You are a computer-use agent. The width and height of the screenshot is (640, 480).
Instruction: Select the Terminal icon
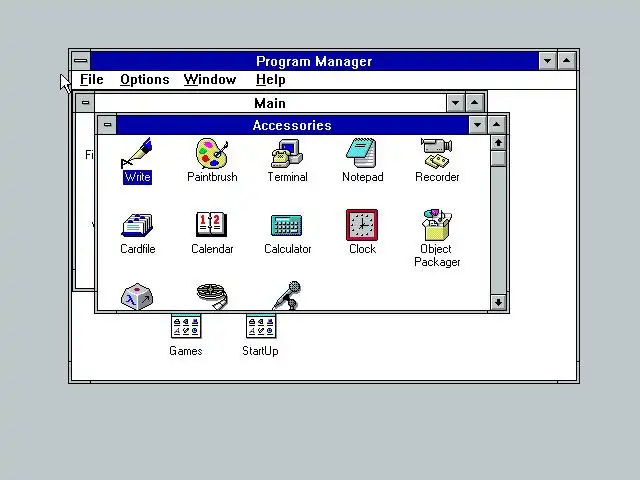[x=287, y=153]
